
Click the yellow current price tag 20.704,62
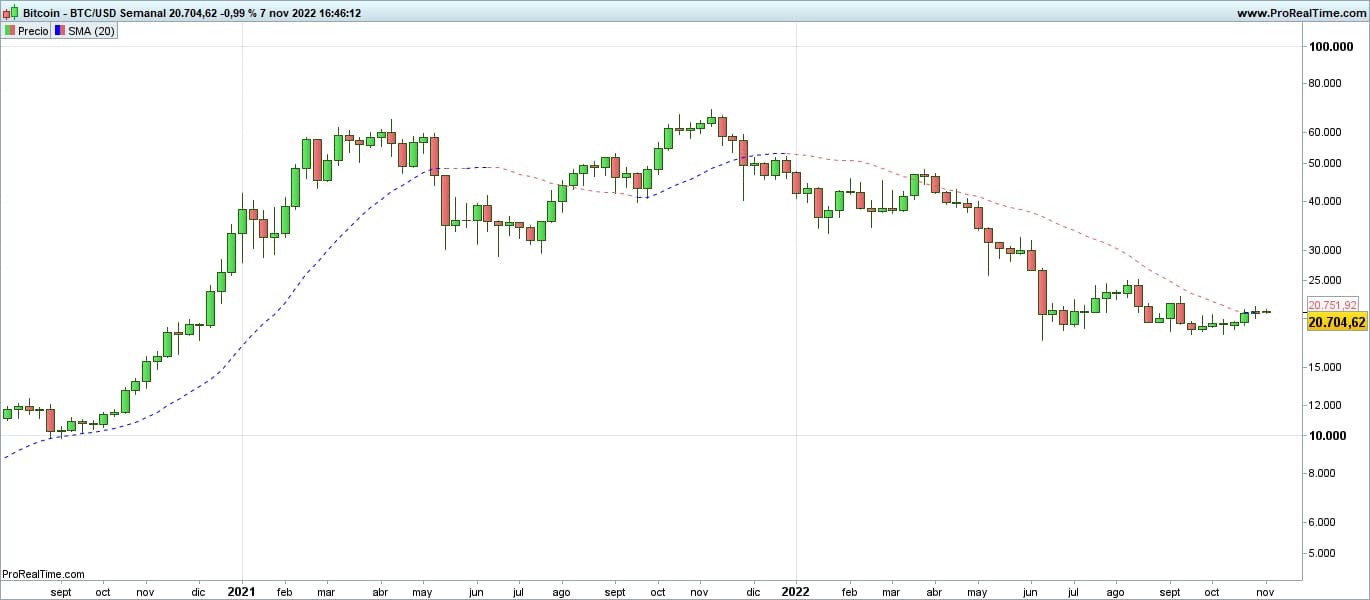coord(1336,322)
